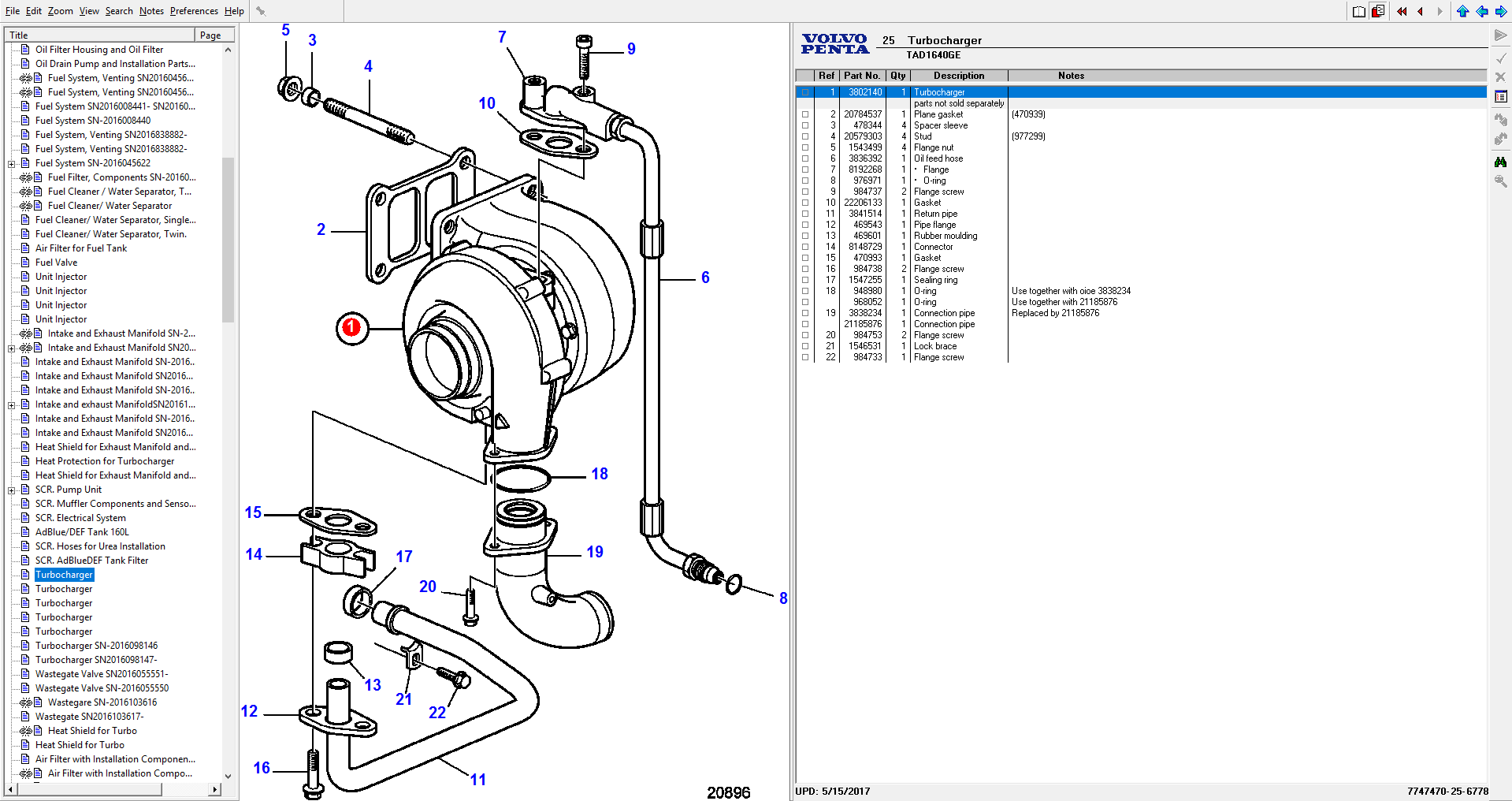Click the play arrow icon at top right
This screenshot has height=801, width=1512.
pos(1499,35)
